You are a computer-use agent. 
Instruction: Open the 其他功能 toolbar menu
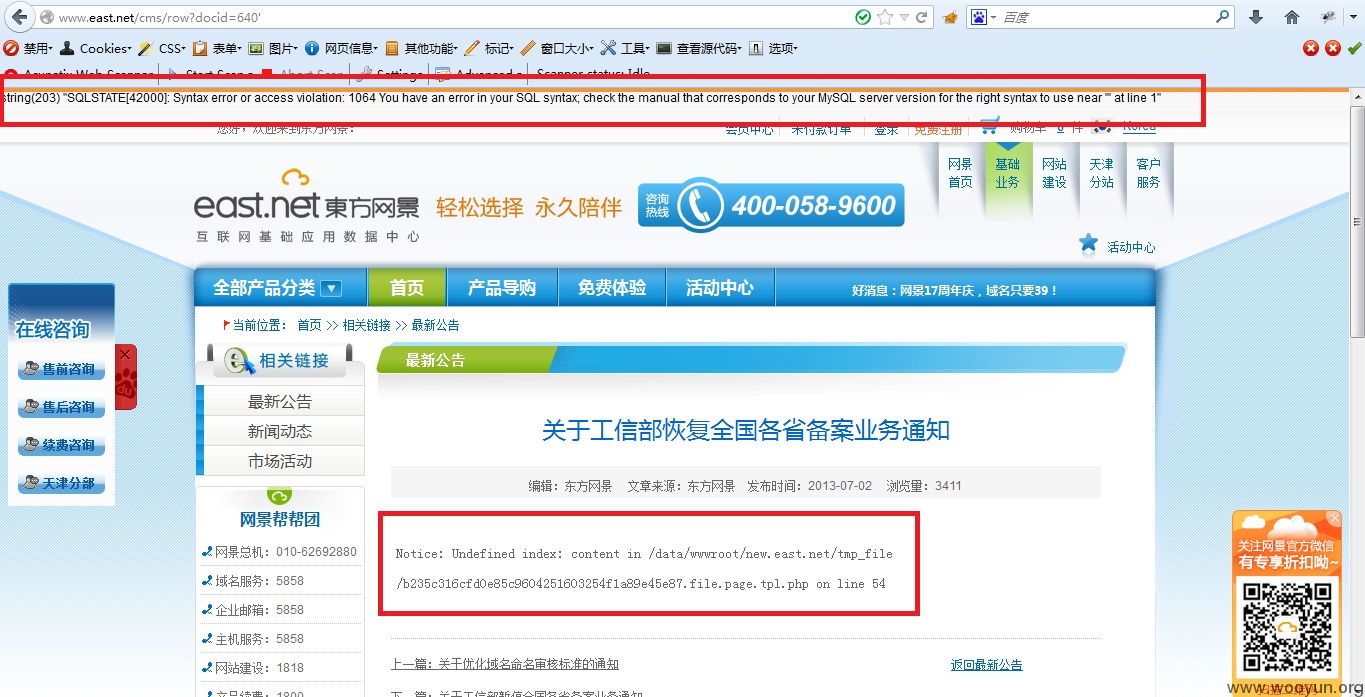[421, 48]
